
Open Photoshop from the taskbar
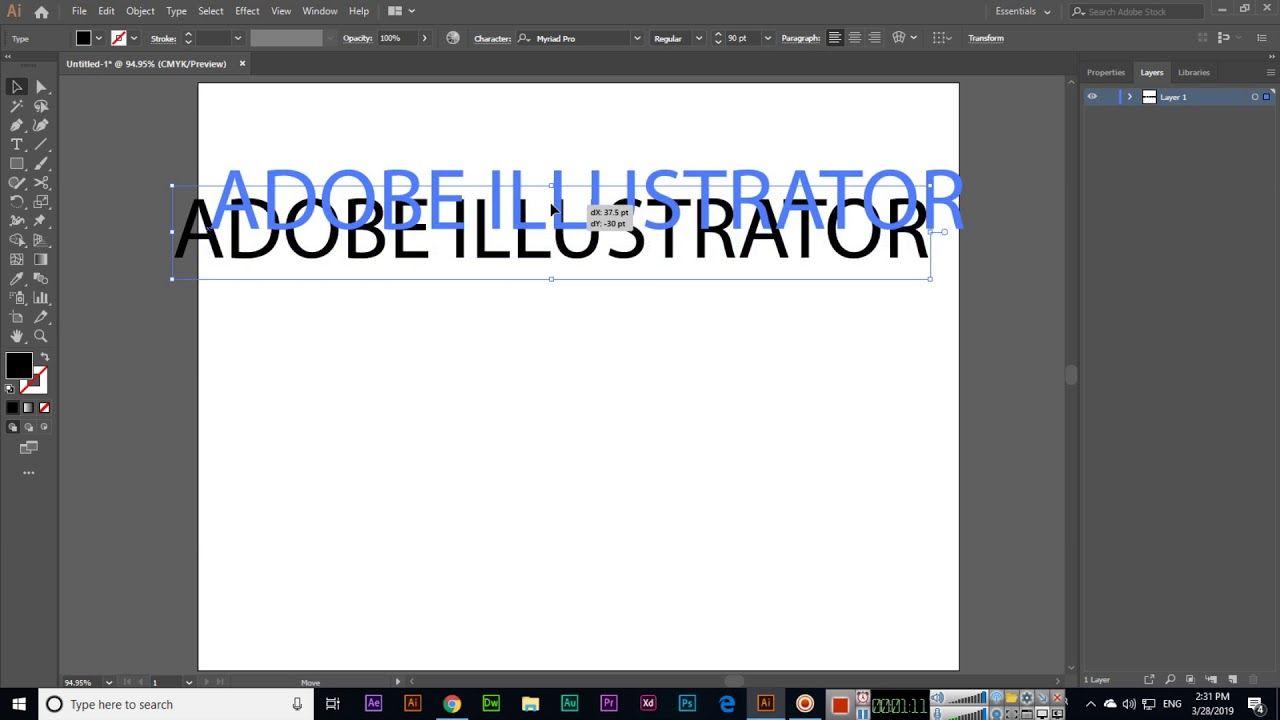point(687,703)
